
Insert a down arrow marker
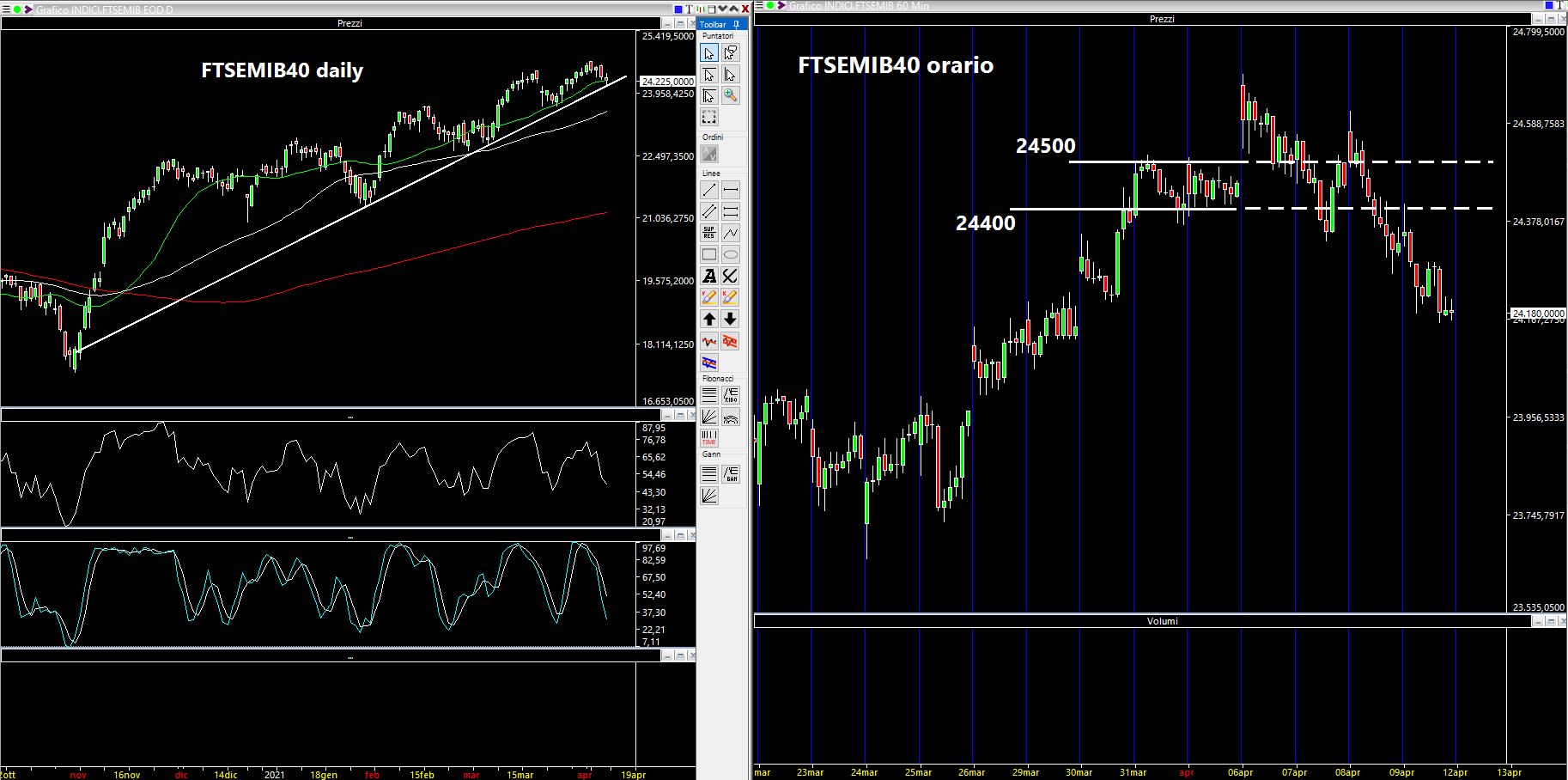click(x=730, y=319)
